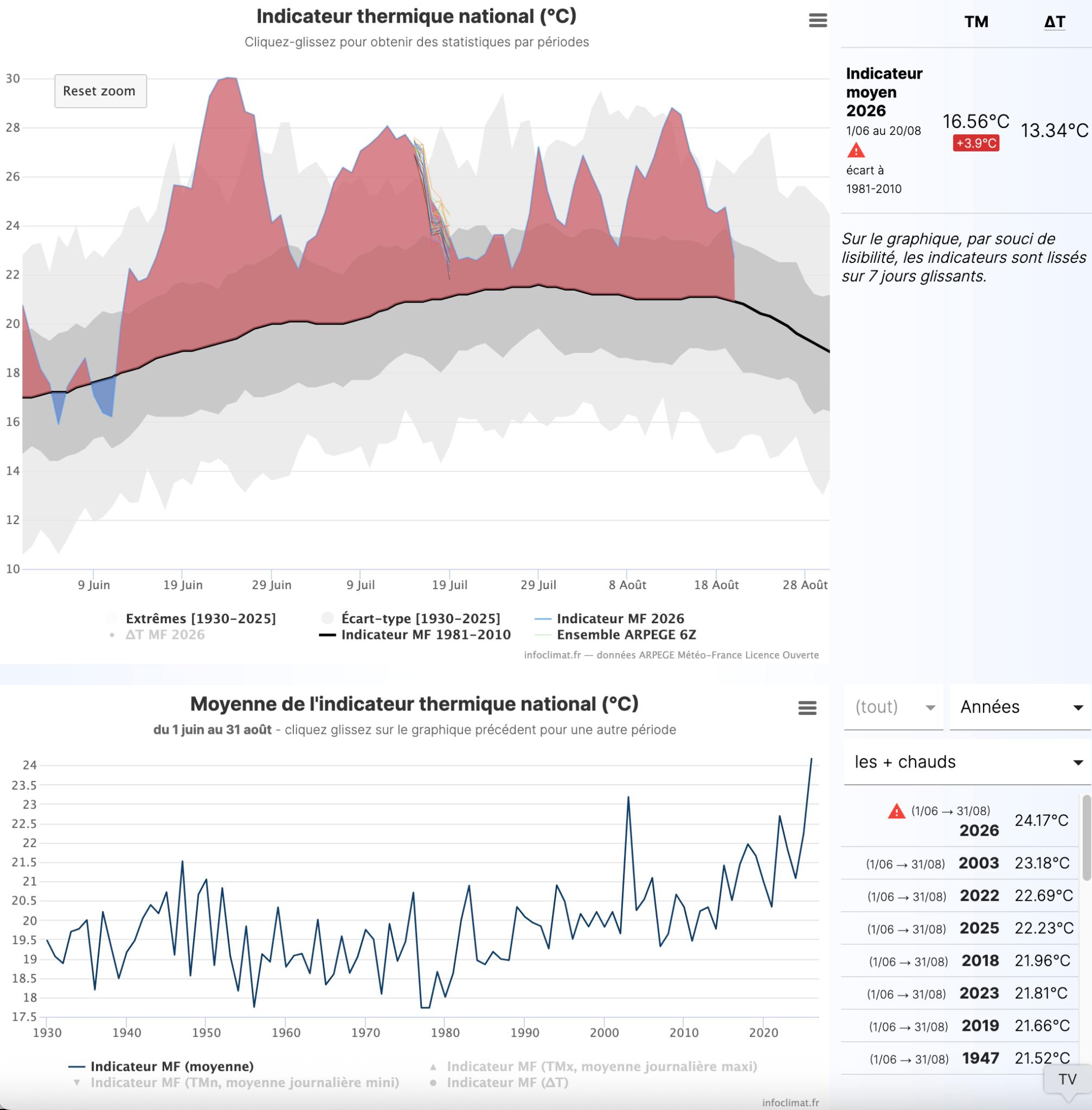Select the 2003 row in the ranking list
This screenshot has height=1110, width=1092.
960,863
